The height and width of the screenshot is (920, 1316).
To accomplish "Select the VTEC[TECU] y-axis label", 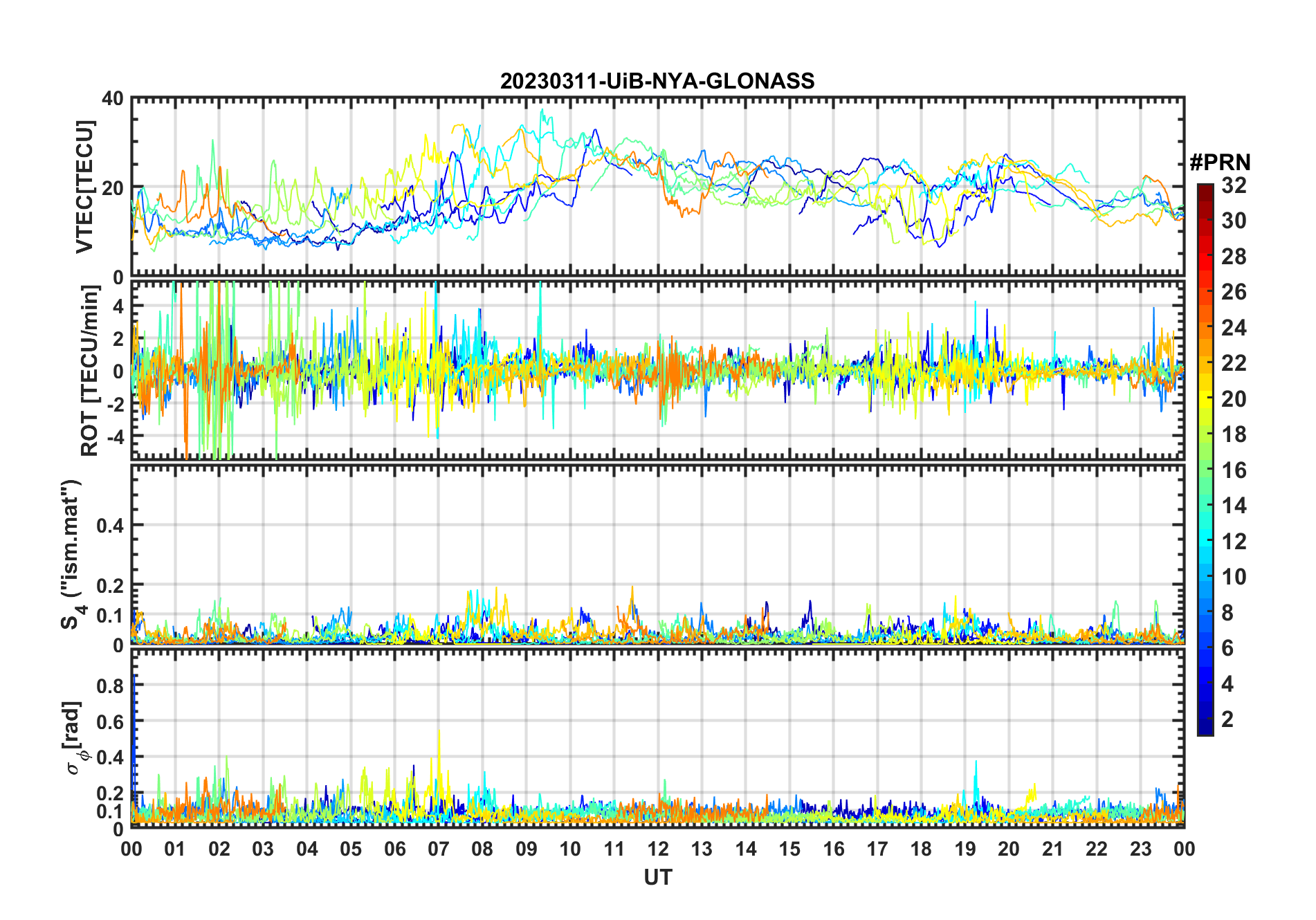I will [x=85, y=187].
